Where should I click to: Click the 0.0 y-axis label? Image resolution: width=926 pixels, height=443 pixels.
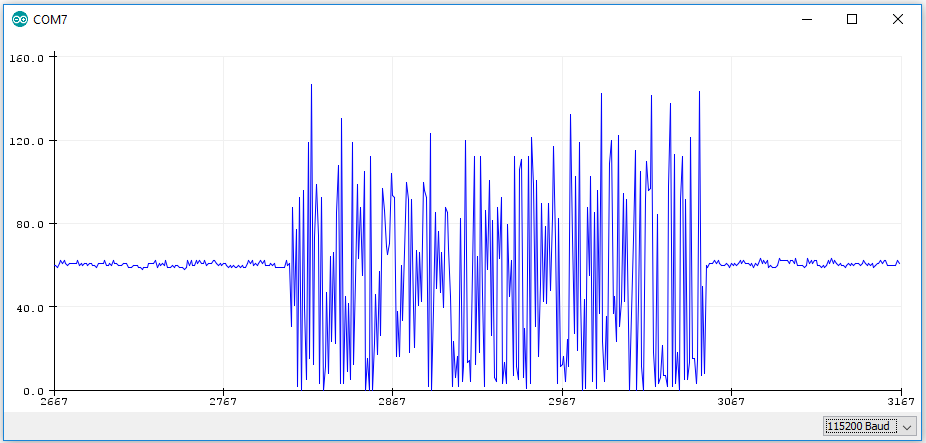pyautogui.click(x=32, y=390)
